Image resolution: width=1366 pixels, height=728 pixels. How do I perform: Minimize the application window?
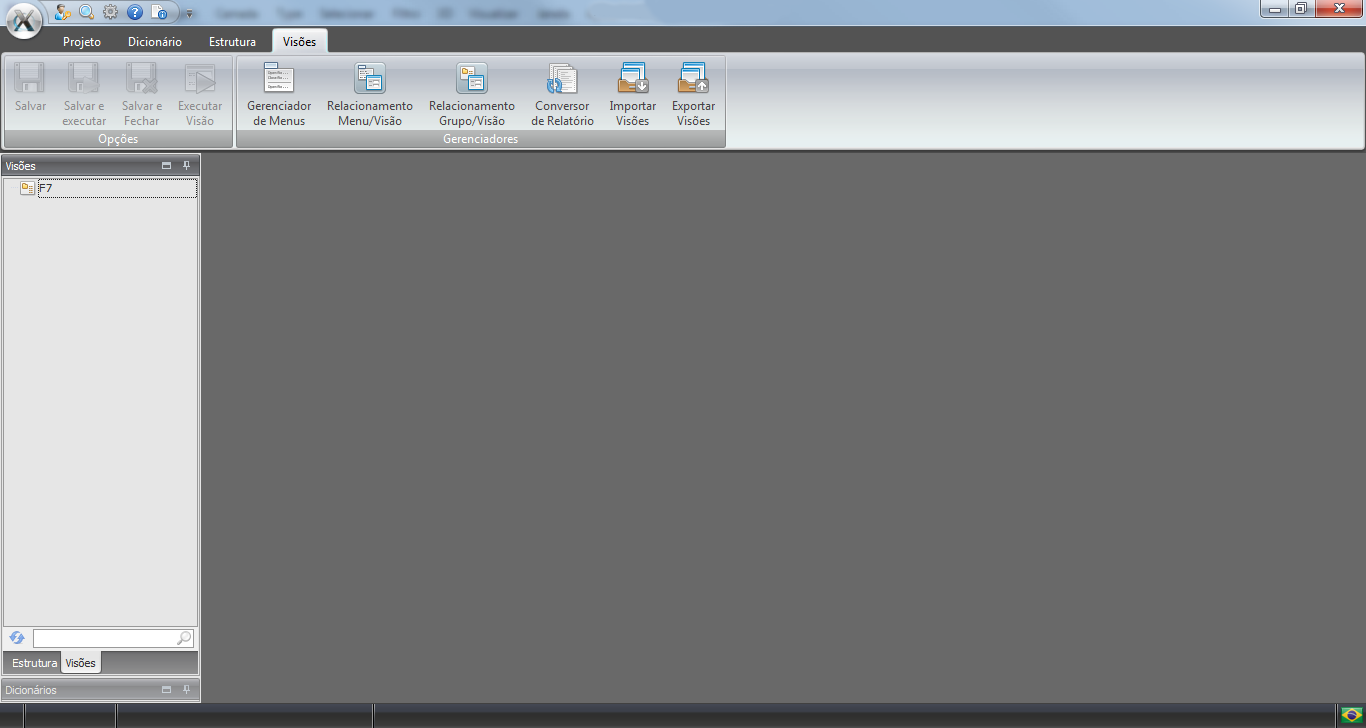(x=1275, y=9)
